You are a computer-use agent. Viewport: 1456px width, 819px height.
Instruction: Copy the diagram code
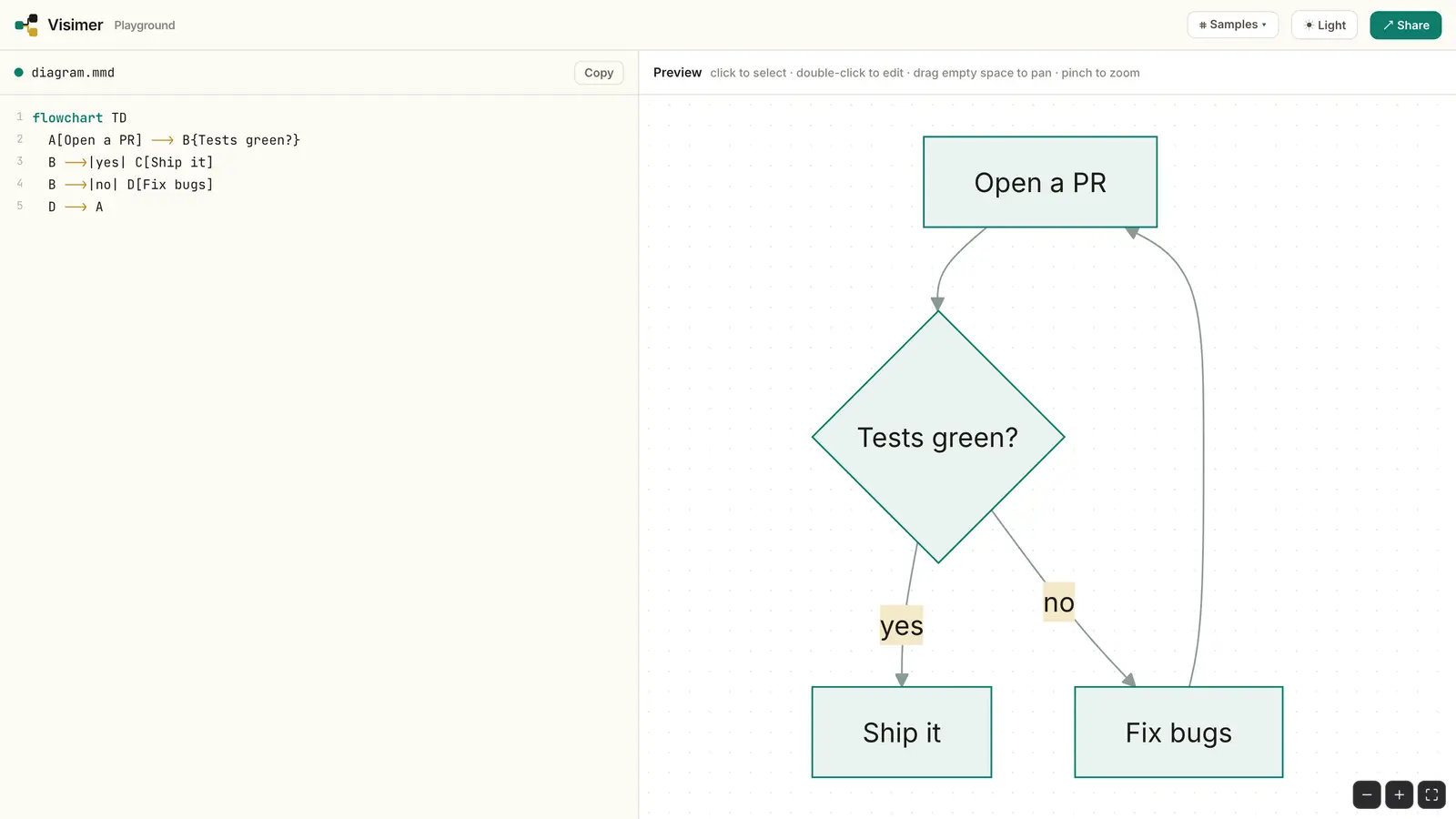tap(599, 73)
